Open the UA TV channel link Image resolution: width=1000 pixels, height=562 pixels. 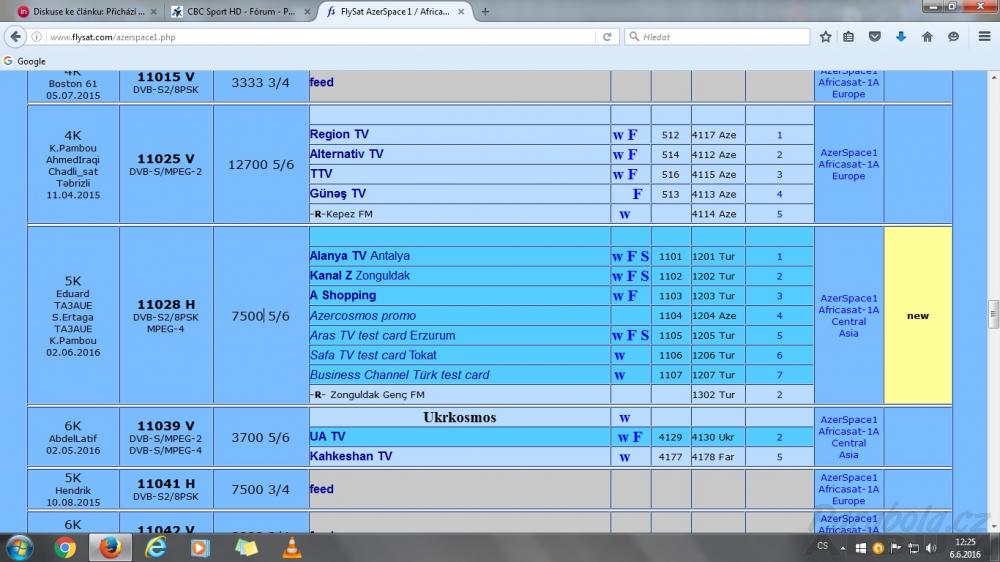coord(327,436)
